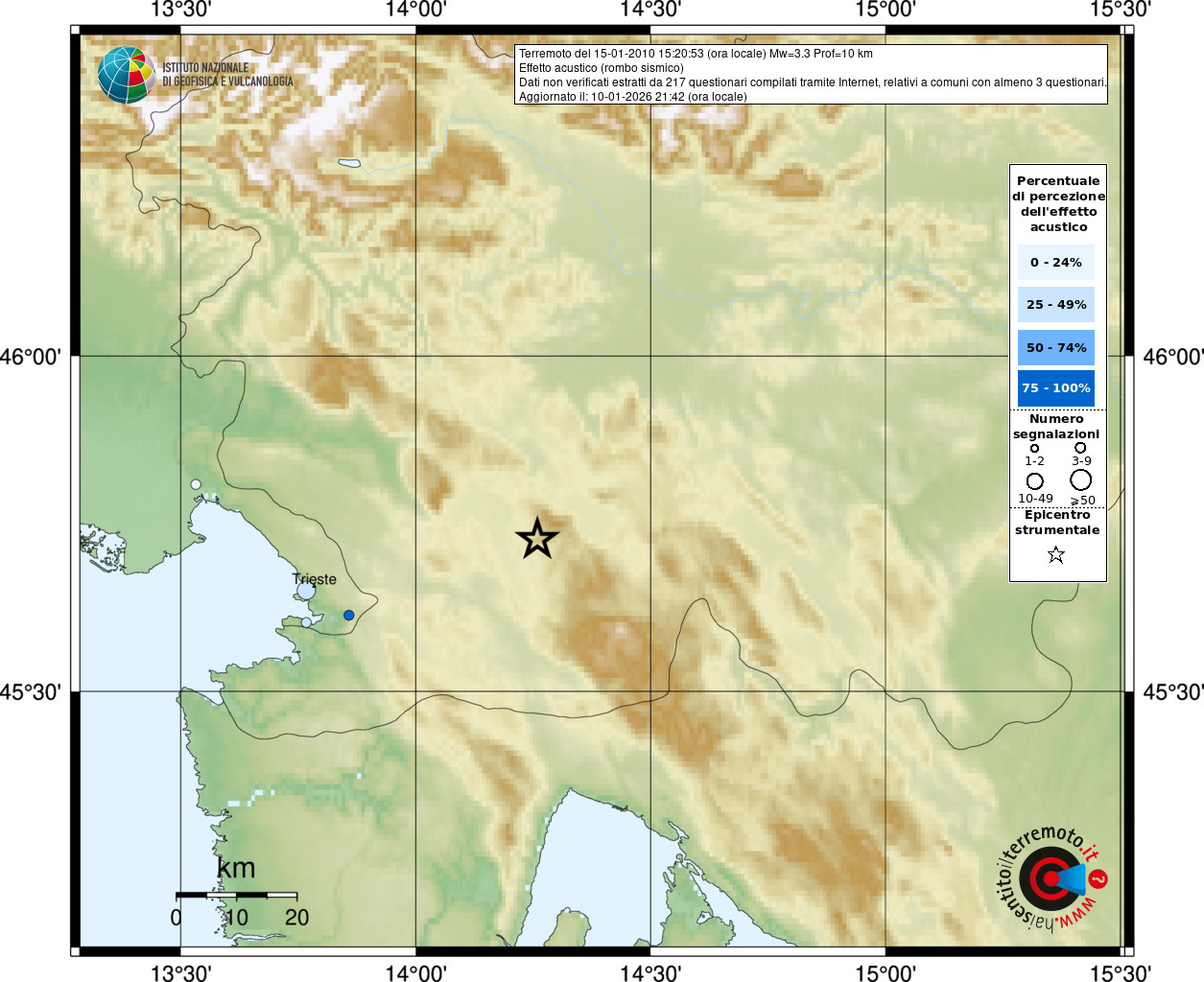
Task: Select the 50 - 74% legend swatch
Action: tap(1055, 347)
